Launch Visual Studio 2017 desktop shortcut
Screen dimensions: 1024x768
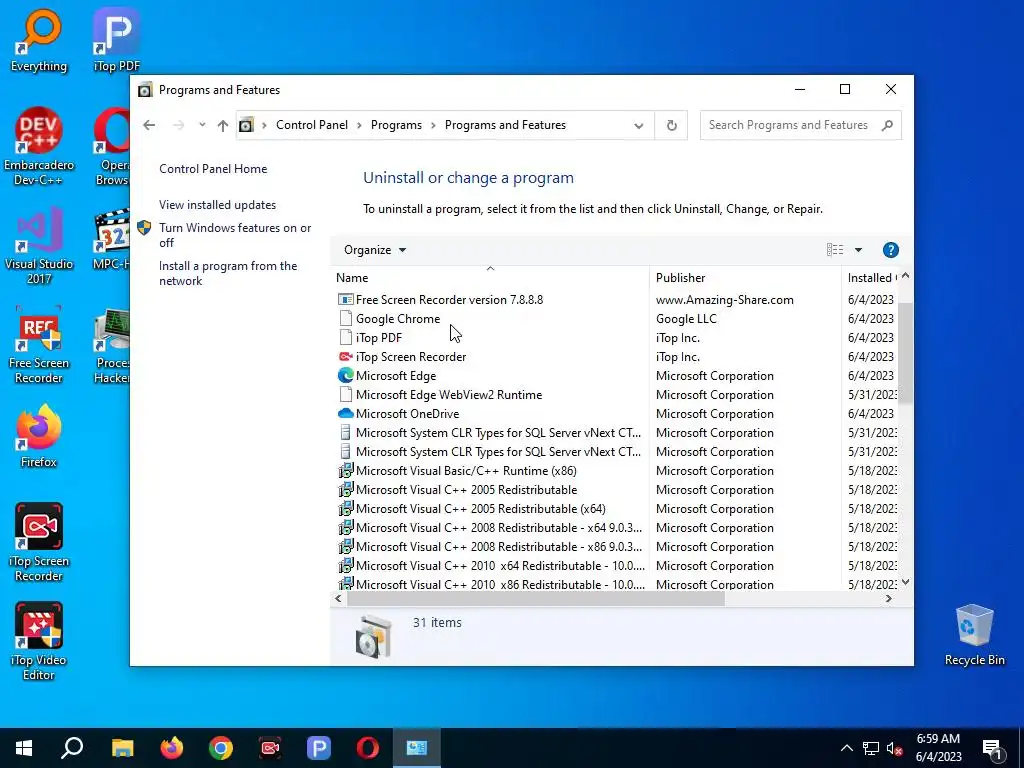click(39, 246)
